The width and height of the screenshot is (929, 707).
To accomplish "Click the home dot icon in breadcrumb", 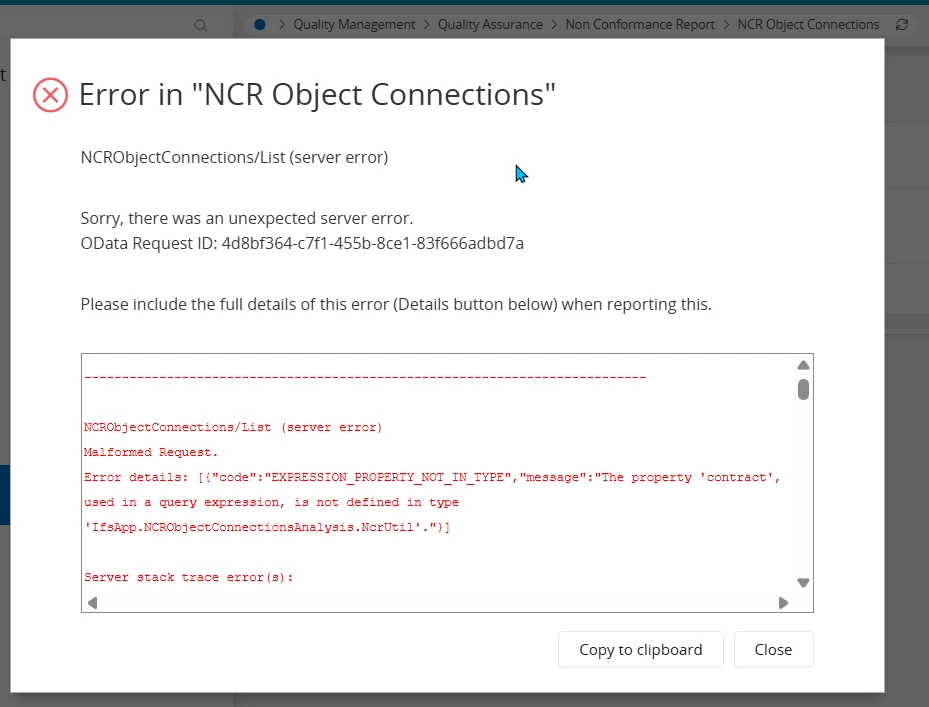I will point(260,24).
